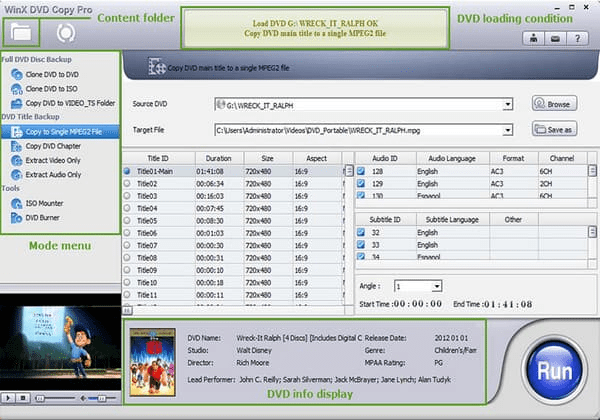Expand the Target File path dropdown
This screenshot has height=420, width=600.
point(508,129)
